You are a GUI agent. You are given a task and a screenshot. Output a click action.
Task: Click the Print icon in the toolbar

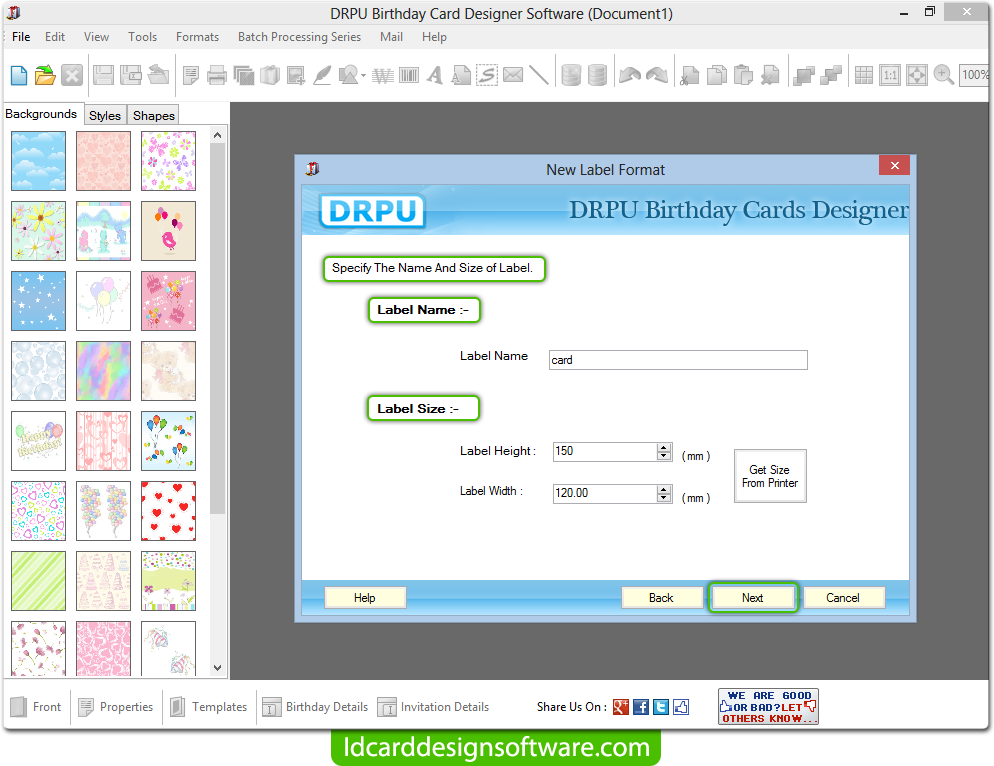217,74
